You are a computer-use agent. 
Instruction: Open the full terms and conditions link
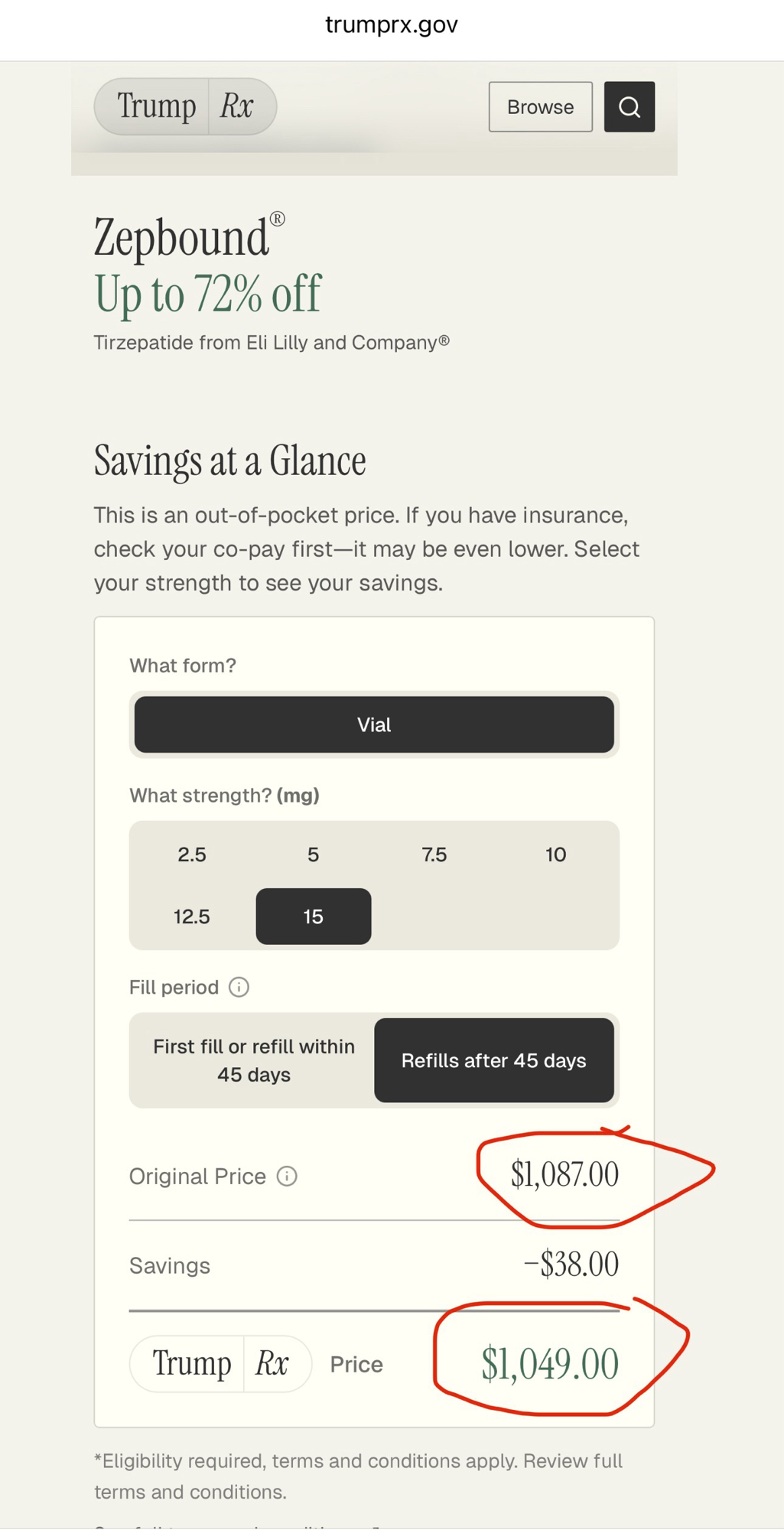pyautogui.click(x=190, y=1492)
